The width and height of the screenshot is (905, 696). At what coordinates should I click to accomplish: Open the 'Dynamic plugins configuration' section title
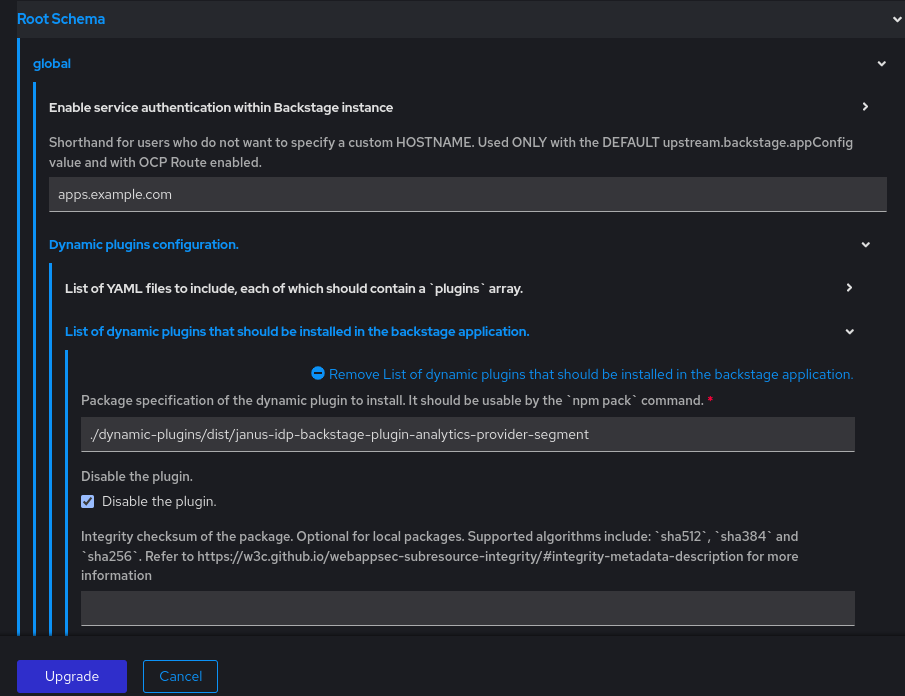tap(143, 244)
